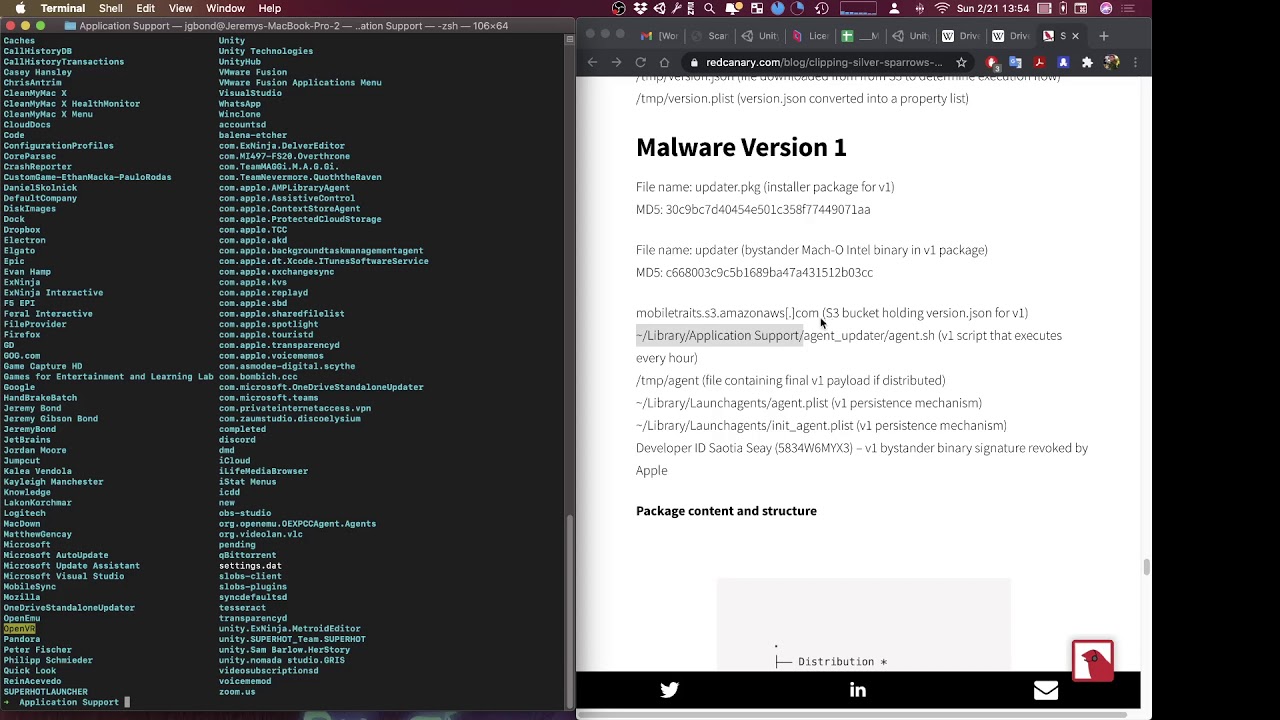
Task: Open the Chrome three-dot menu
Action: click(1135, 62)
